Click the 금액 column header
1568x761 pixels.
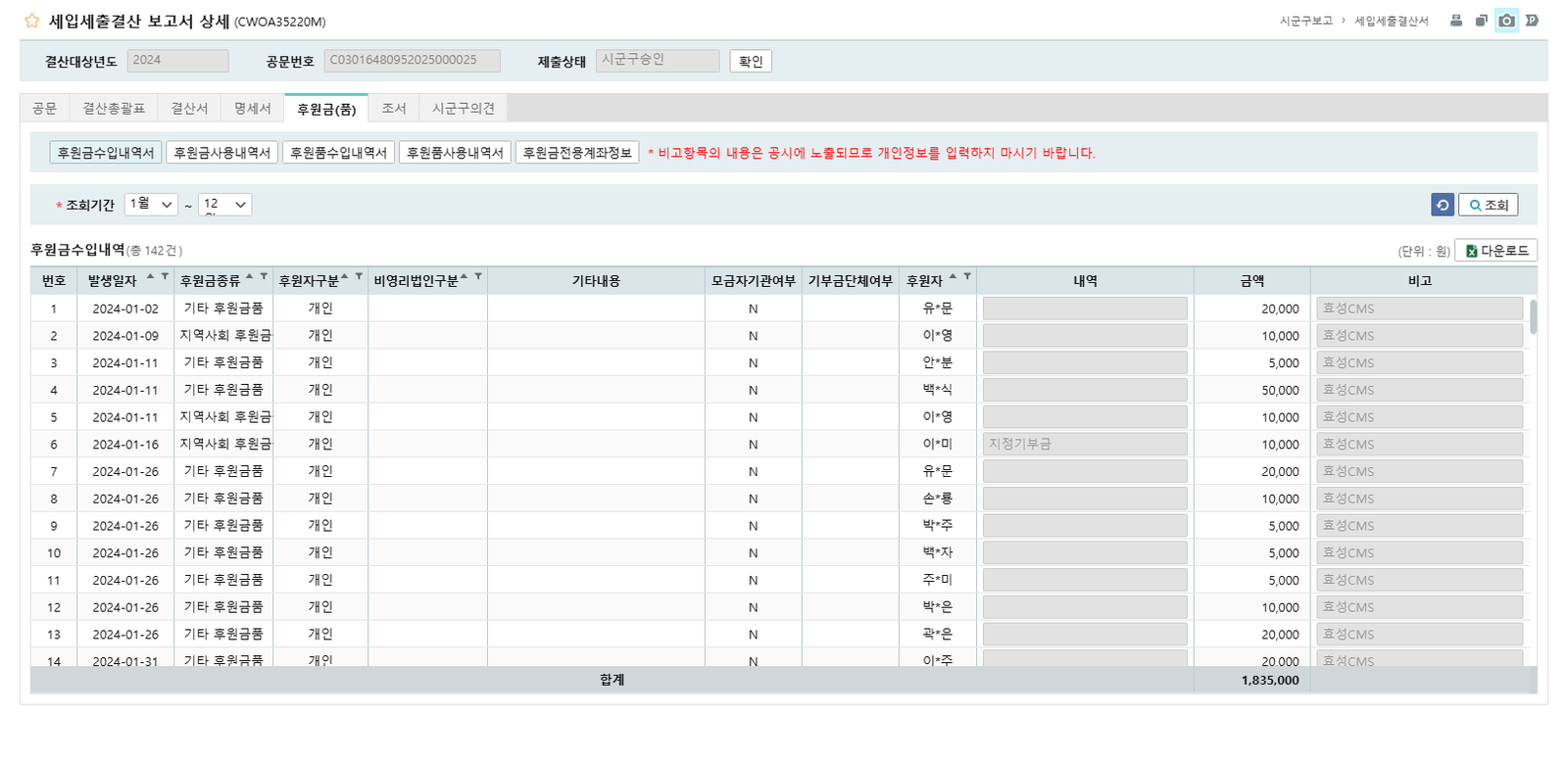point(1251,281)
